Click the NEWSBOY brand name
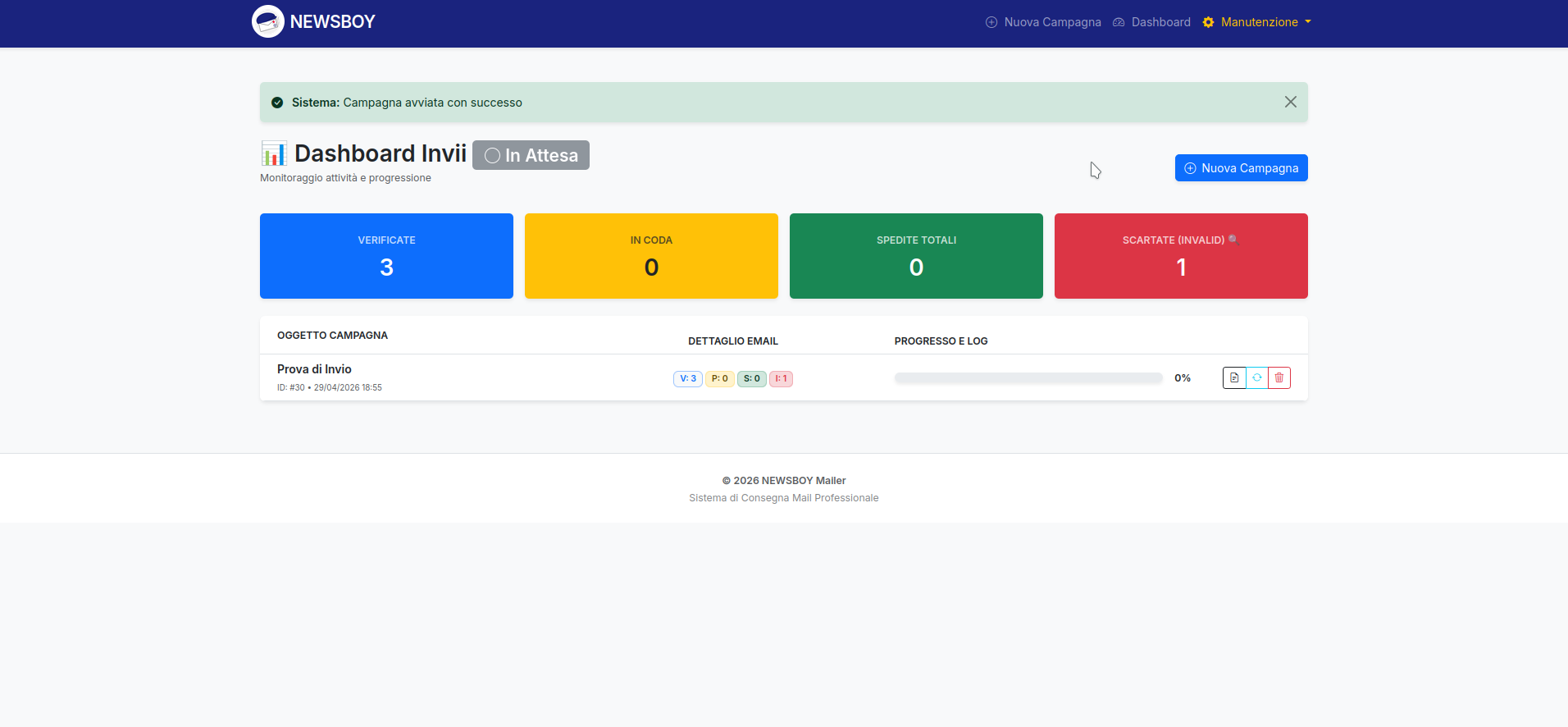 (332, 22)
